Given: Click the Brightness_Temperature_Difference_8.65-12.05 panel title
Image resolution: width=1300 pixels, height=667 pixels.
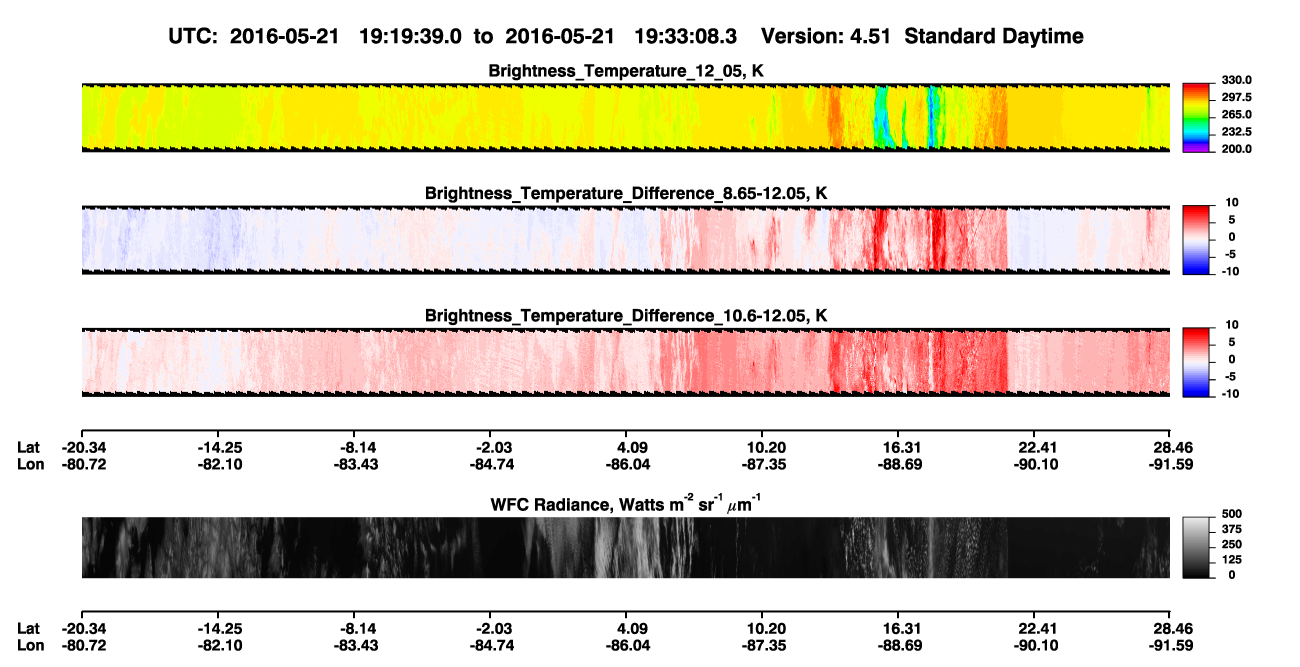Looking at the screenshot, I should (626, 193).
